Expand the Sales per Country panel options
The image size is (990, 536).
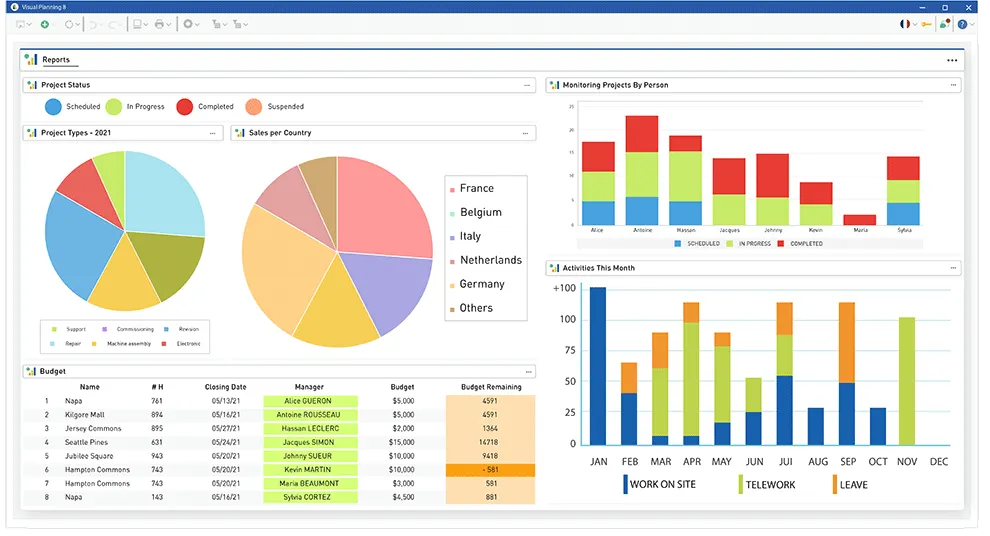tap(527, 133)
